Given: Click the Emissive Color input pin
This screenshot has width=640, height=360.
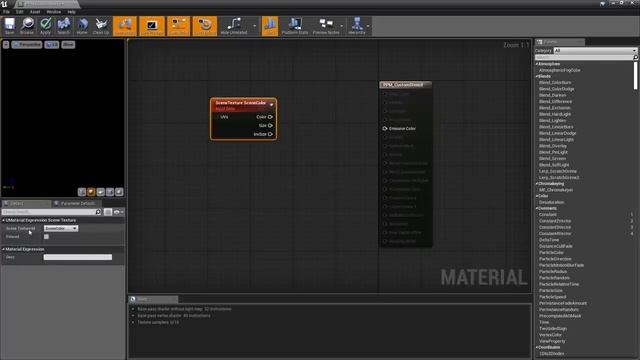Looking at the screenshot, I should coord(385,129).
